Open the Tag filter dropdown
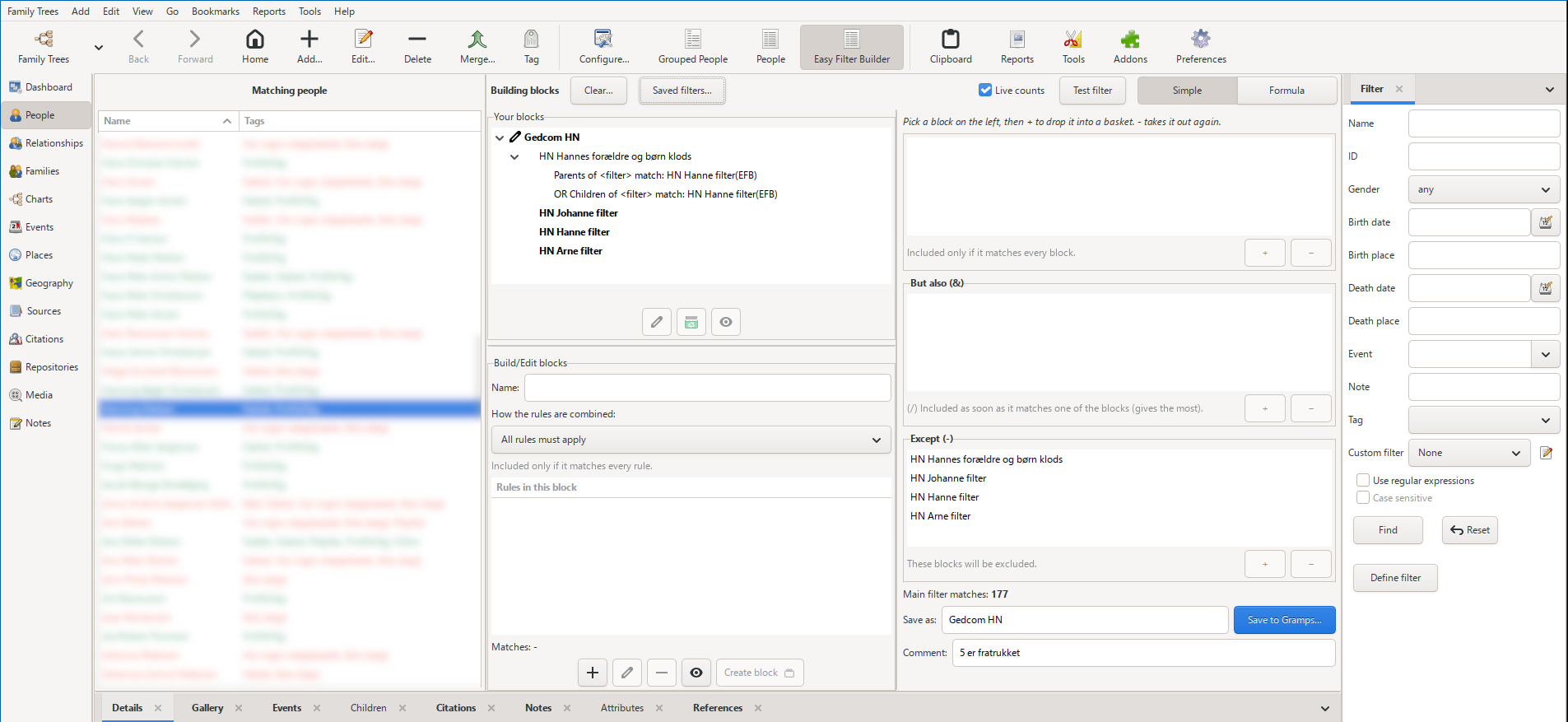The image size is (1568, 722). [1483, 420]
